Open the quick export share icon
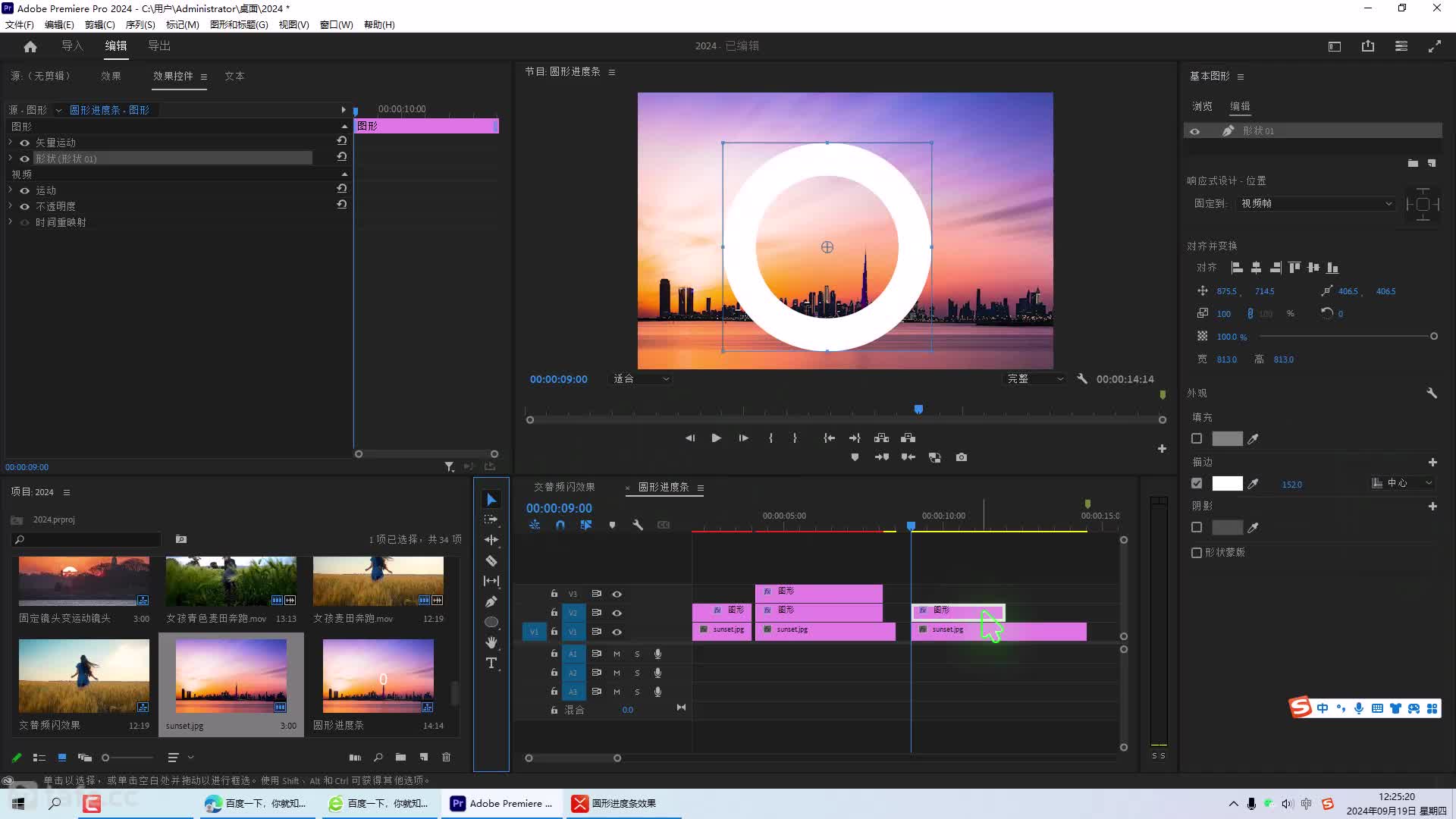This screenshot has width=1456, height=819. point(1368,46)
